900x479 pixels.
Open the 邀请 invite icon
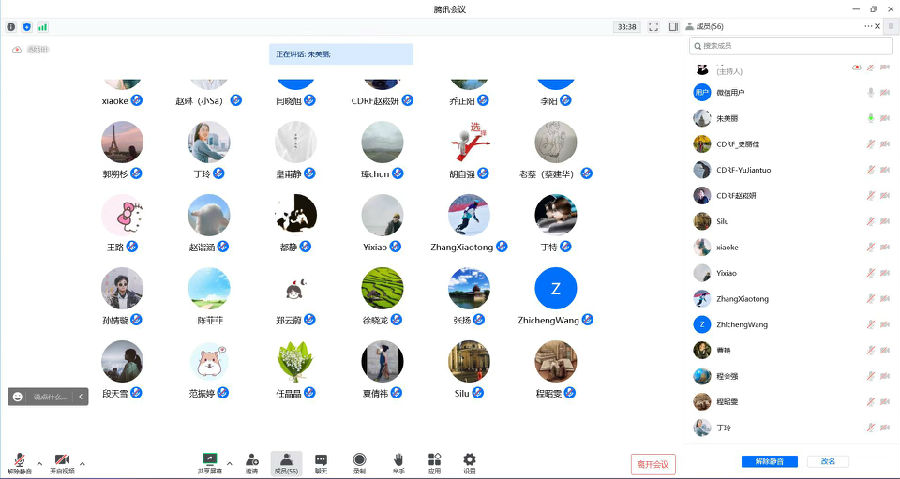click(252, 461)
